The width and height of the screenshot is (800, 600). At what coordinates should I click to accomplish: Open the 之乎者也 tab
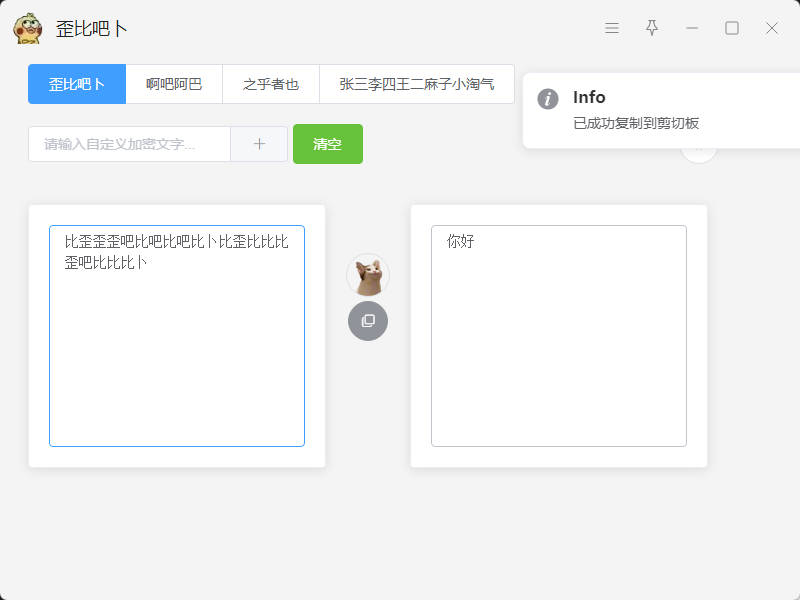(x=271, y=84)
